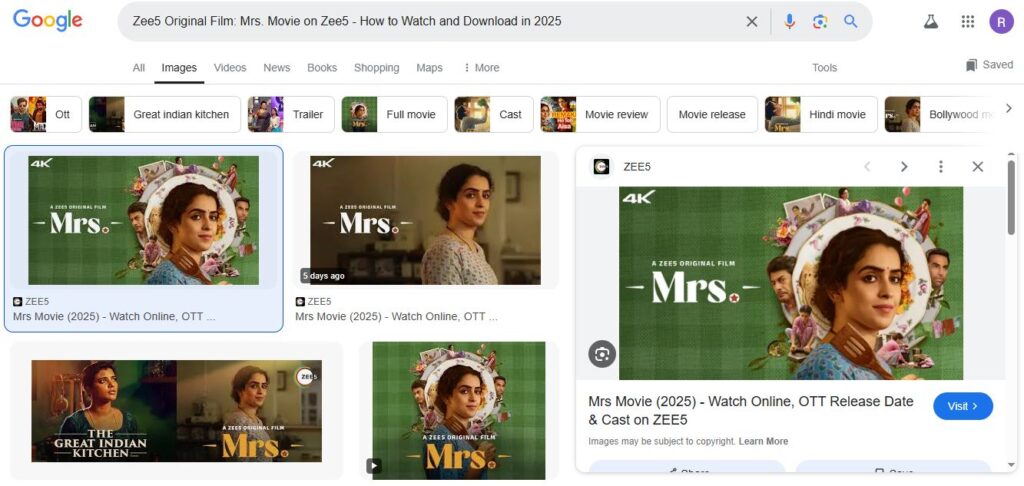Click the Visit button
Screen dimensions: 1024x486
click(x=962, y=406)
